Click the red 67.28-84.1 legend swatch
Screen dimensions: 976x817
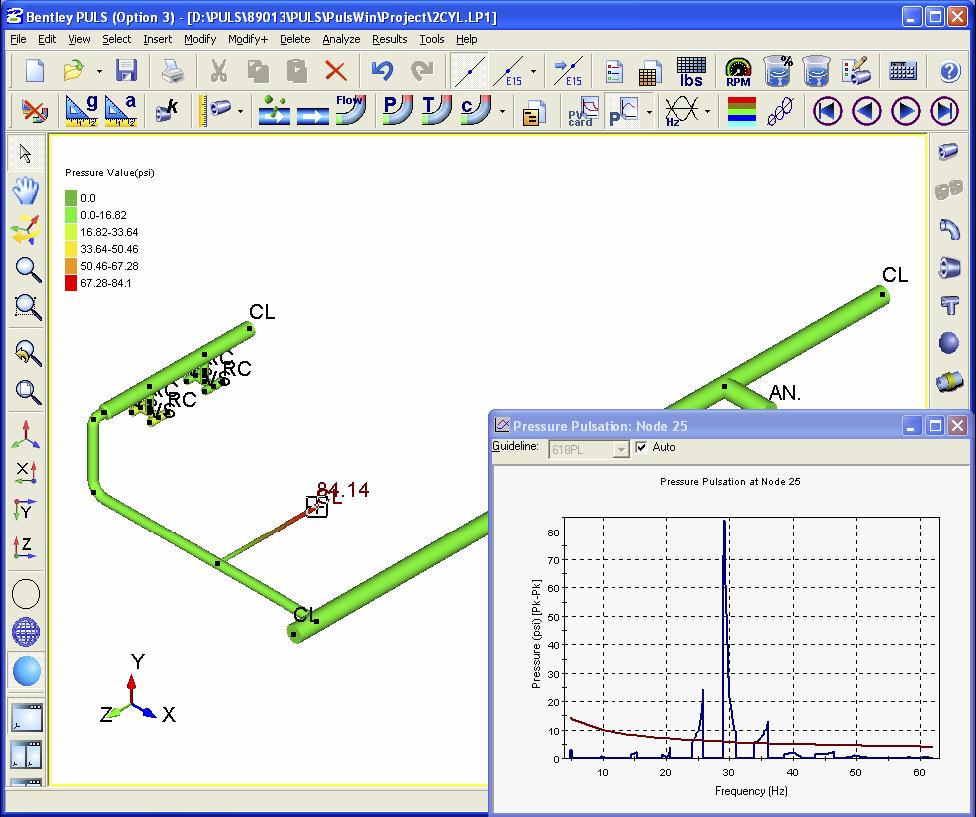click(71, 283)
